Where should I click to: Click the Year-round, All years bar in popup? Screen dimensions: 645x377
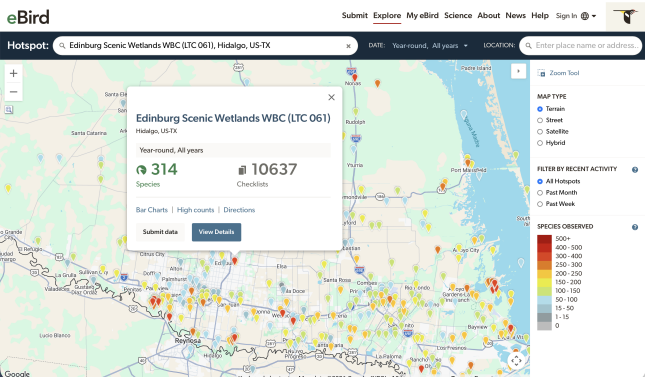click(x=233, y=150)
